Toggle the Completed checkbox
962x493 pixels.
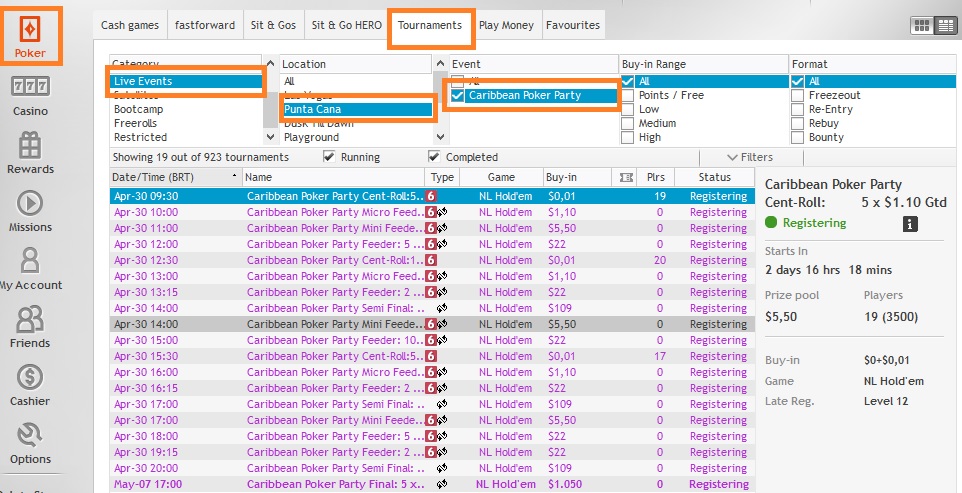pyautogui.click(x=434, y=157)
